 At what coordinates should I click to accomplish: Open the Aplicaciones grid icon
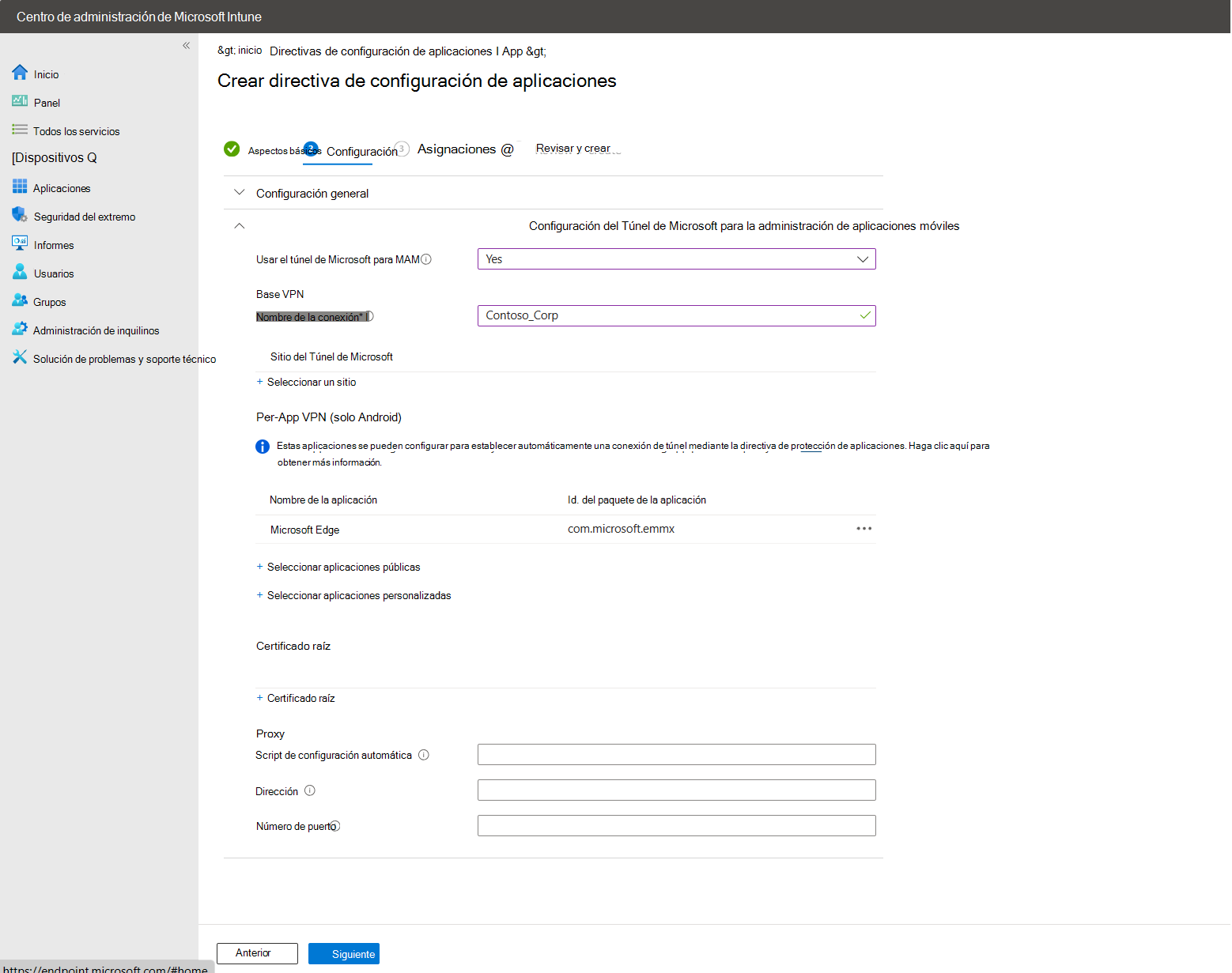pyautogui.click(x=20, y=187)
